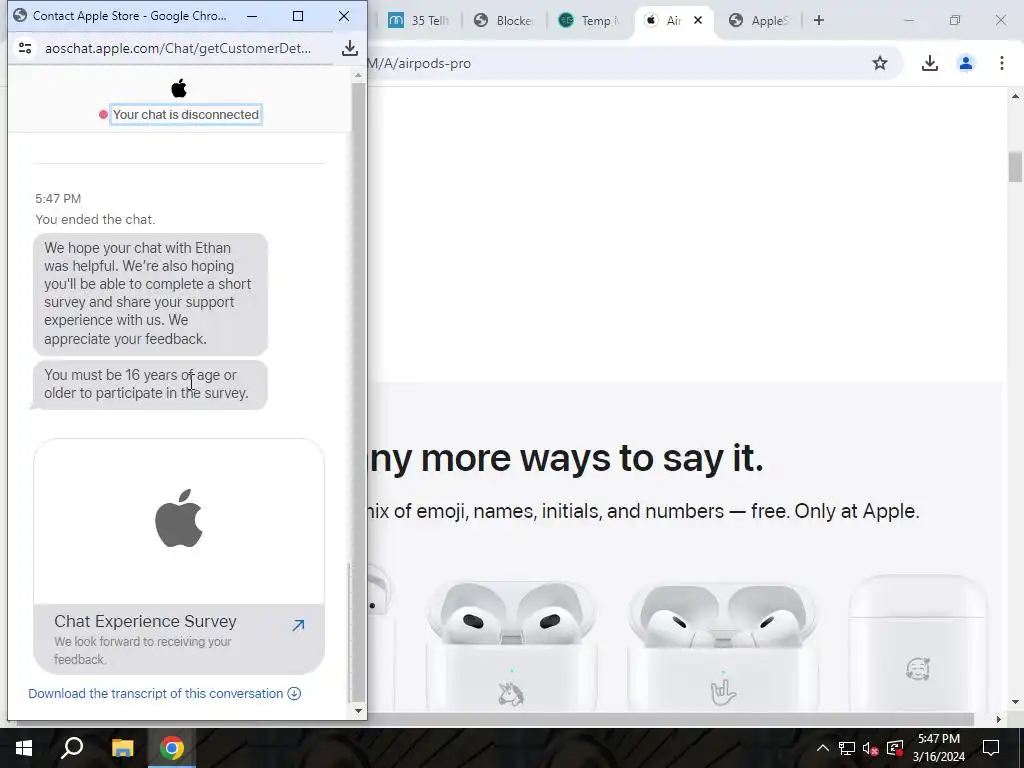The image size is (1024, 768).
Task: Open the Chrome three-dot menu
Action: [x=1002, y=63]
